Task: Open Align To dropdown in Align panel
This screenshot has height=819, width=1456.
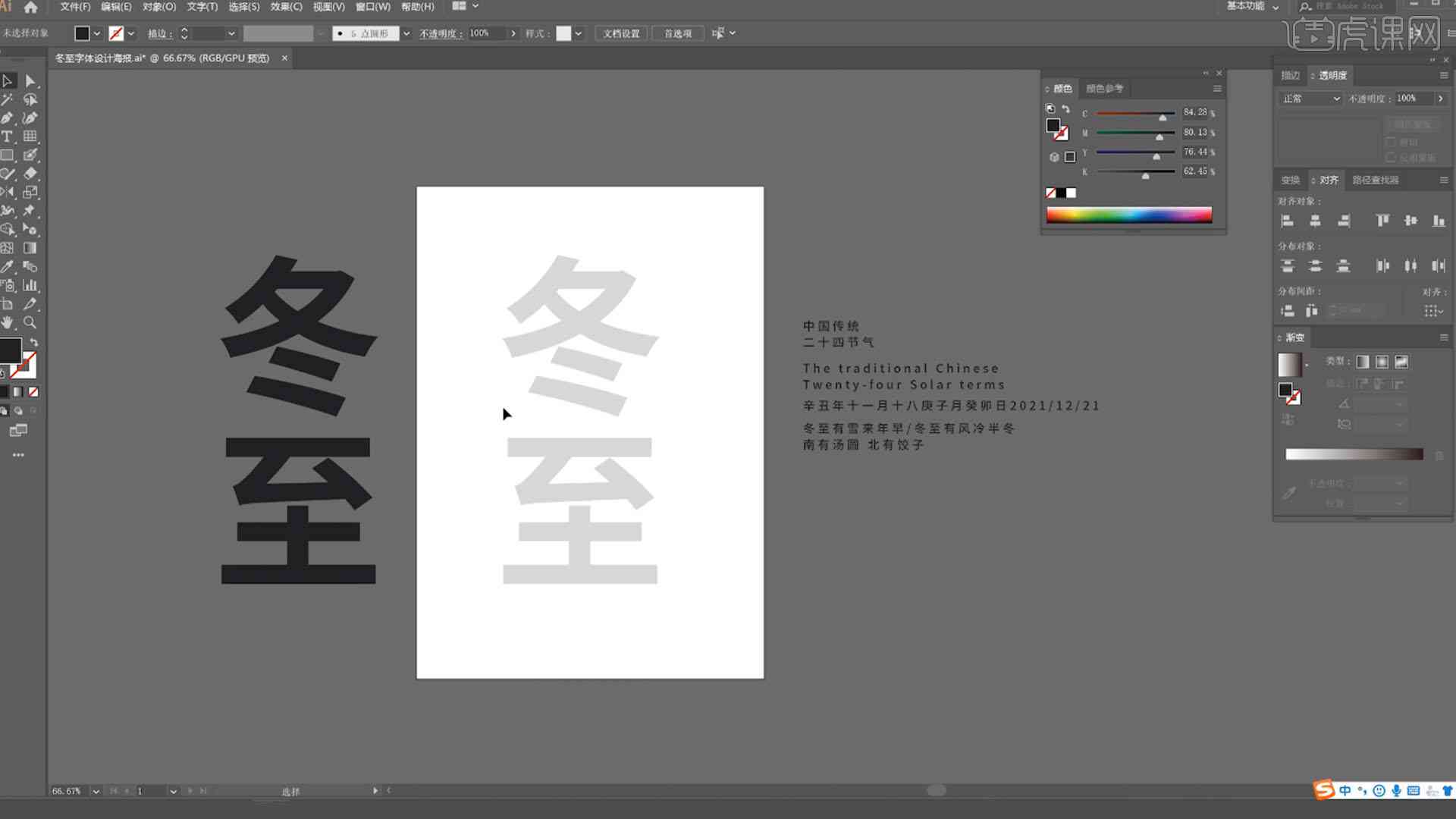Action: (x=1433, y=311)
